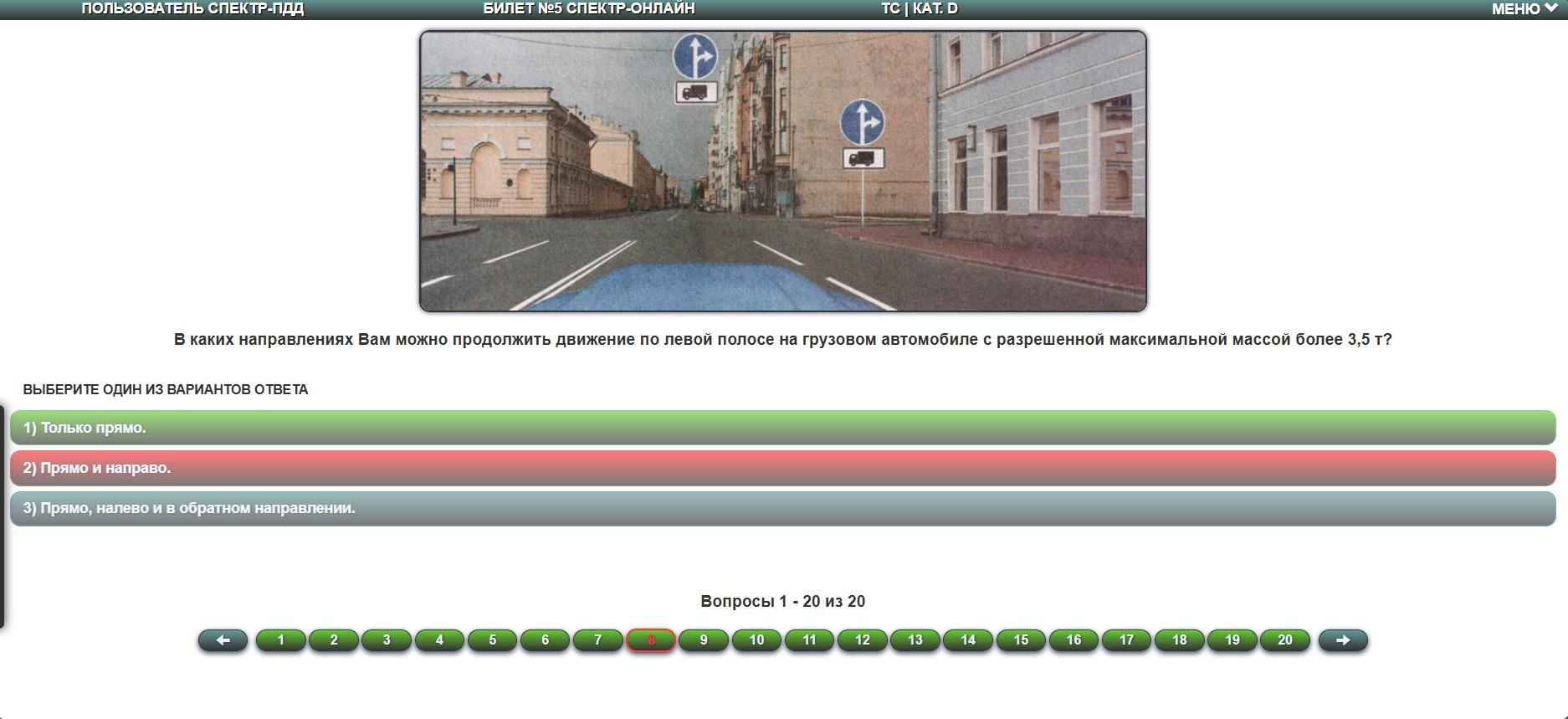
Task: Jump to last question 20
Action: tap(1285, 640)
